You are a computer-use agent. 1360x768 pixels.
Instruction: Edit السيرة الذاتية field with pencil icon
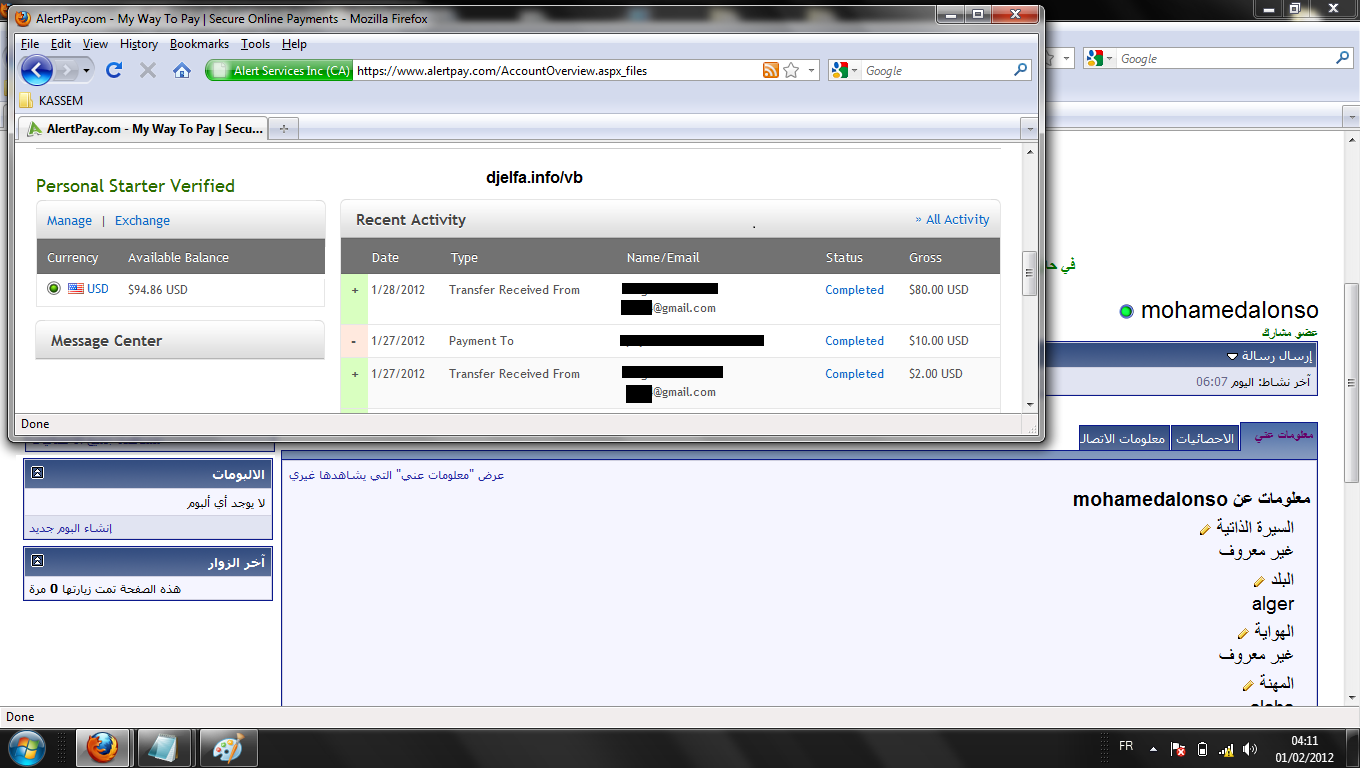(x=1206, y=530)
